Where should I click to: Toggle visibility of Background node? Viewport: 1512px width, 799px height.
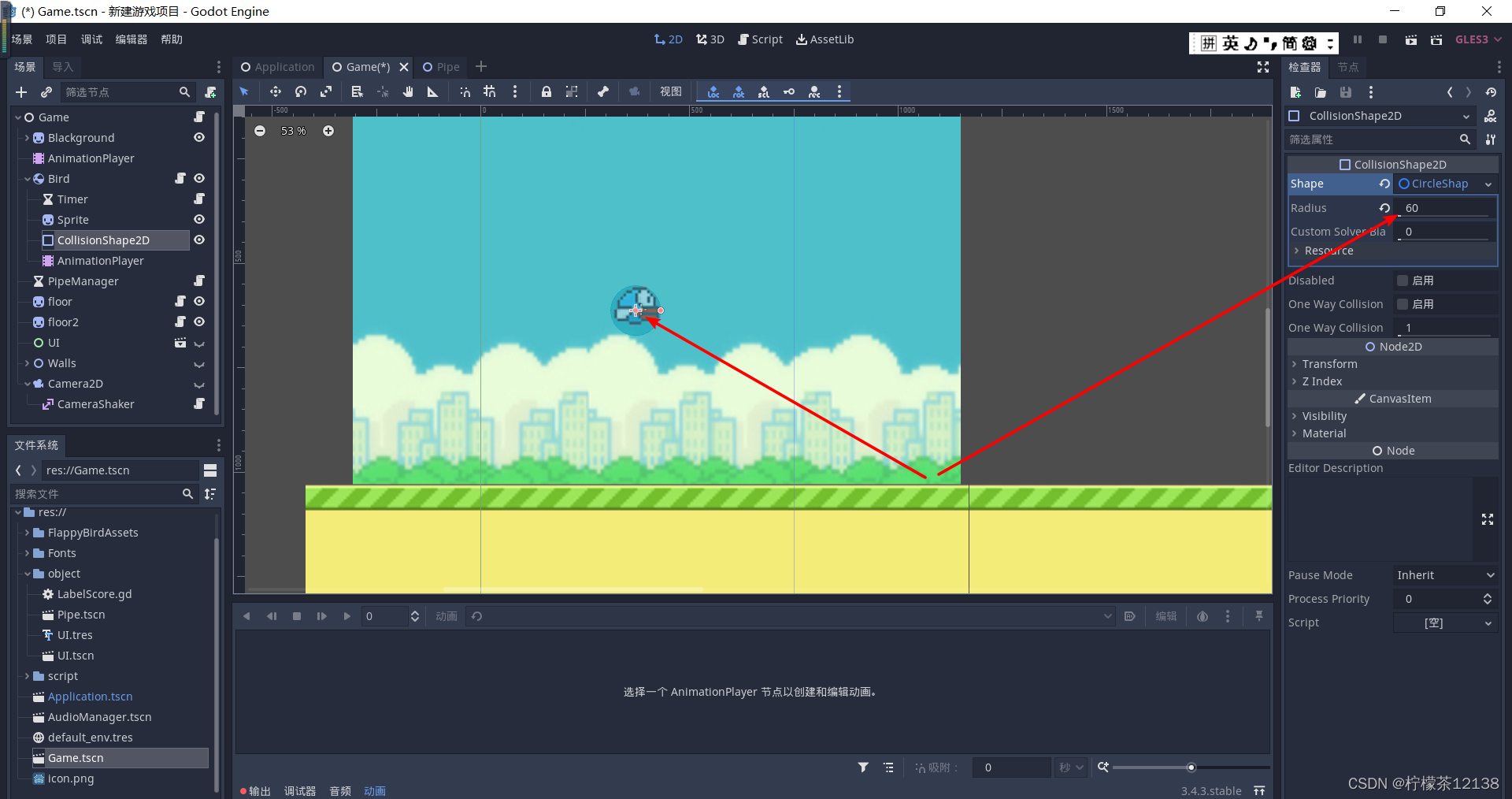click(x=199, y=137)
